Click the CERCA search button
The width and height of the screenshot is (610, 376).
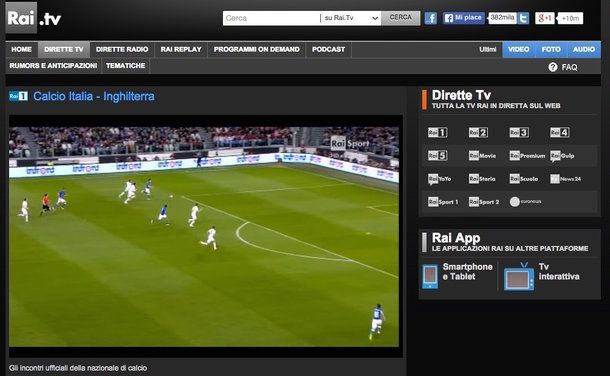pyautogui.click(x=400, y=17)
